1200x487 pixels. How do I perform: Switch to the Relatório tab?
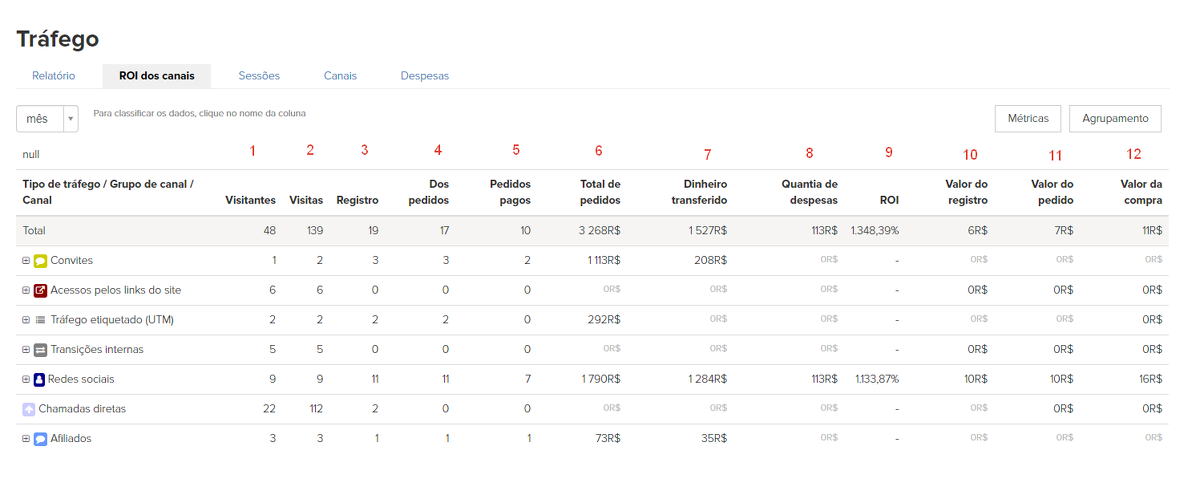tap(53, 76)
